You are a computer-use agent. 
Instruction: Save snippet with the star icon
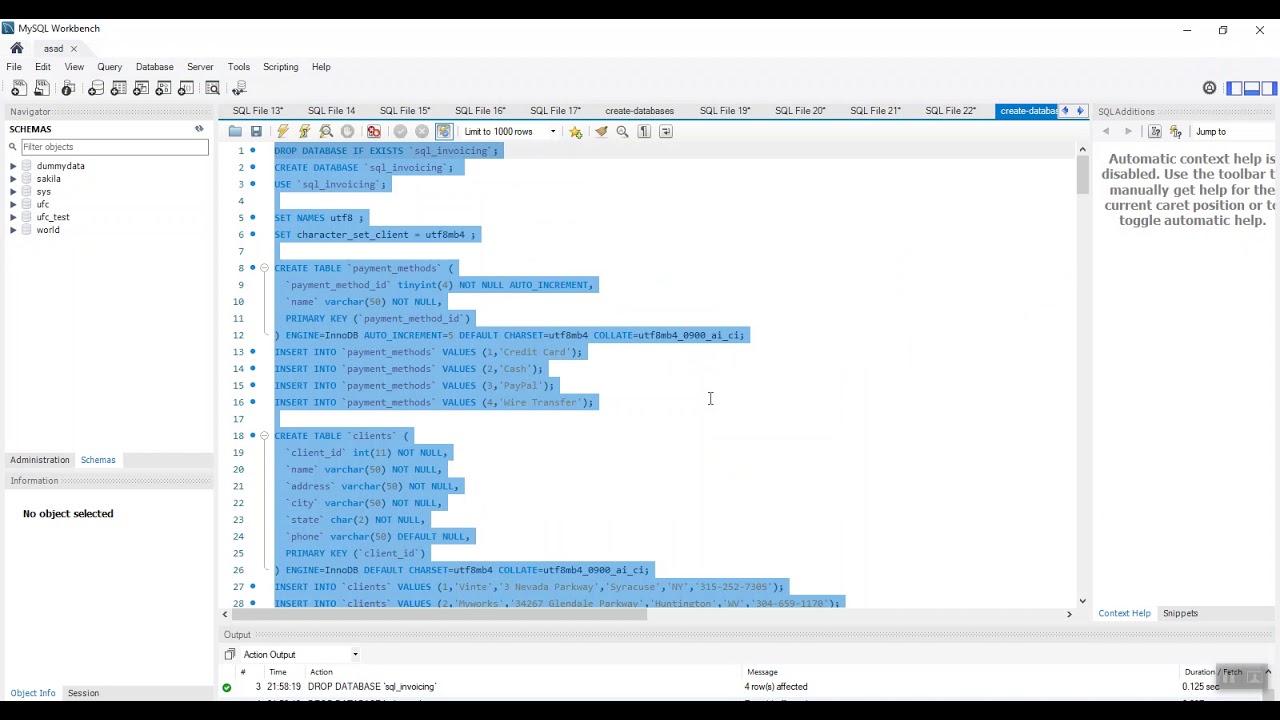pos(576,131)
